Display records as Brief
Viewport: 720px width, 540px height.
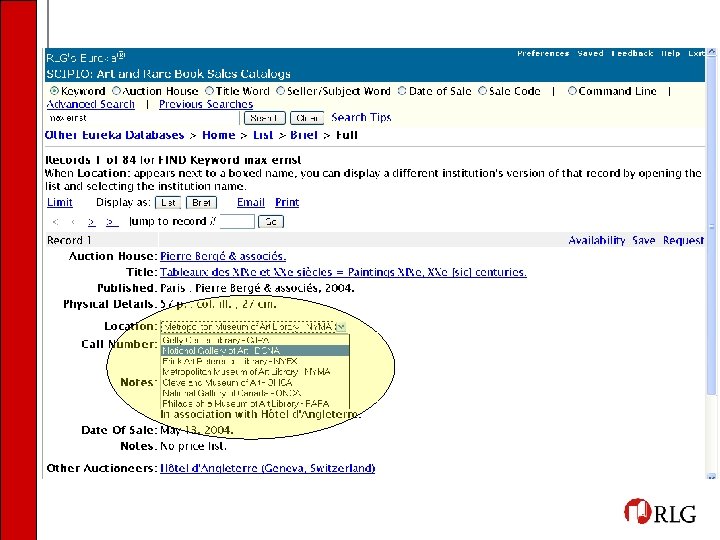tap(201, 202)
